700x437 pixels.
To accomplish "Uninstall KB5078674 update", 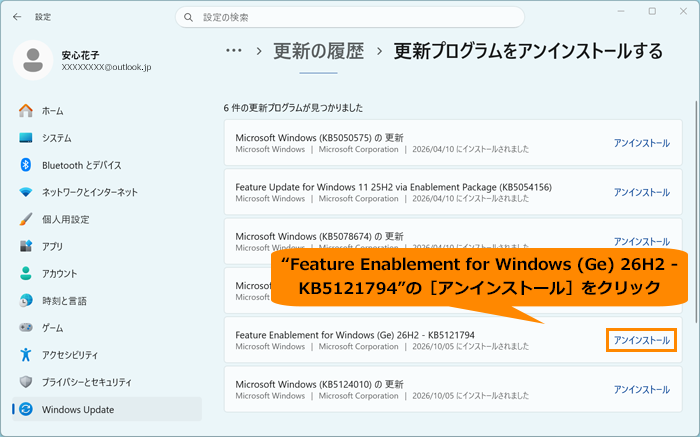I will coord(642,241).
